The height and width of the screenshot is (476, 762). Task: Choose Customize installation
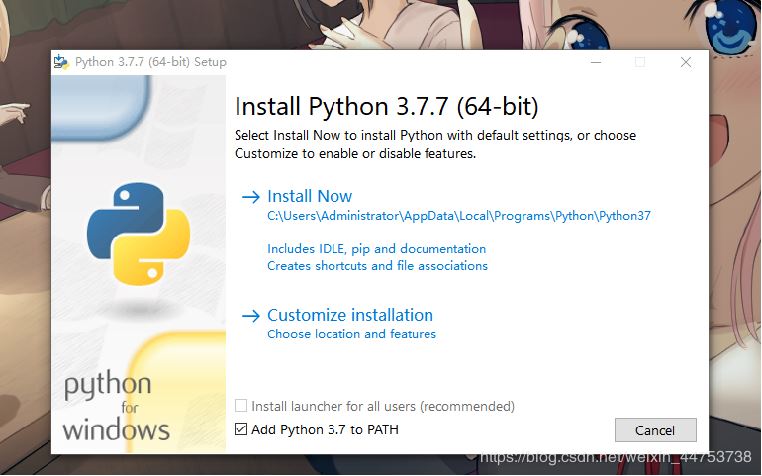pos(350,315)
